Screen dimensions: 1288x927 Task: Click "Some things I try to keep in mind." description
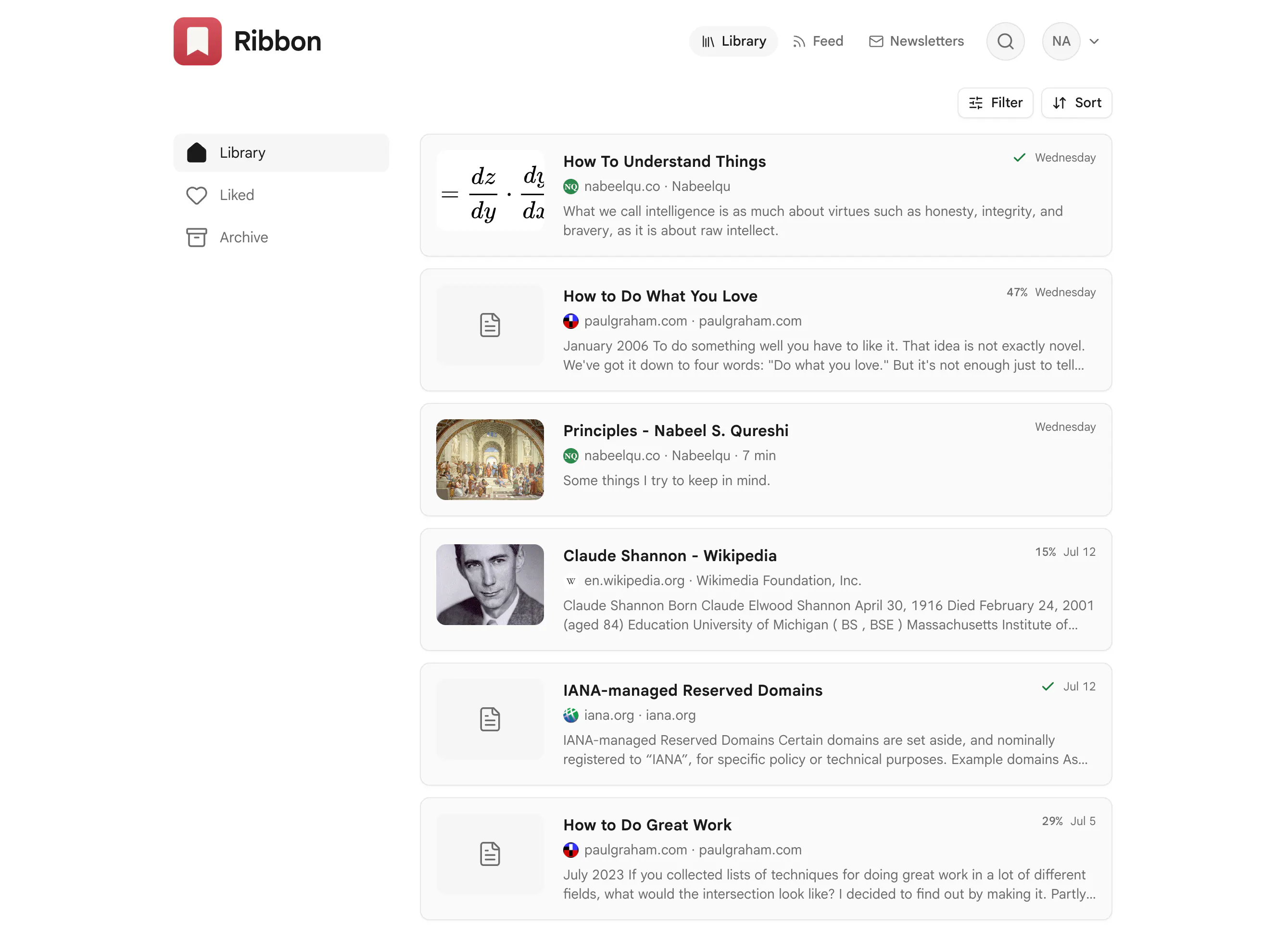point(666,480)
